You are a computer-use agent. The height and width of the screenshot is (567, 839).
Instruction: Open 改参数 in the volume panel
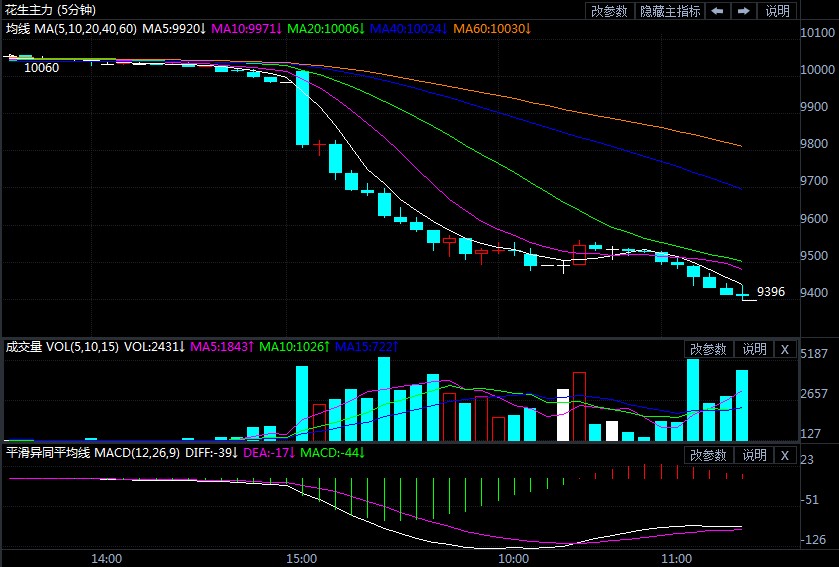708,350
